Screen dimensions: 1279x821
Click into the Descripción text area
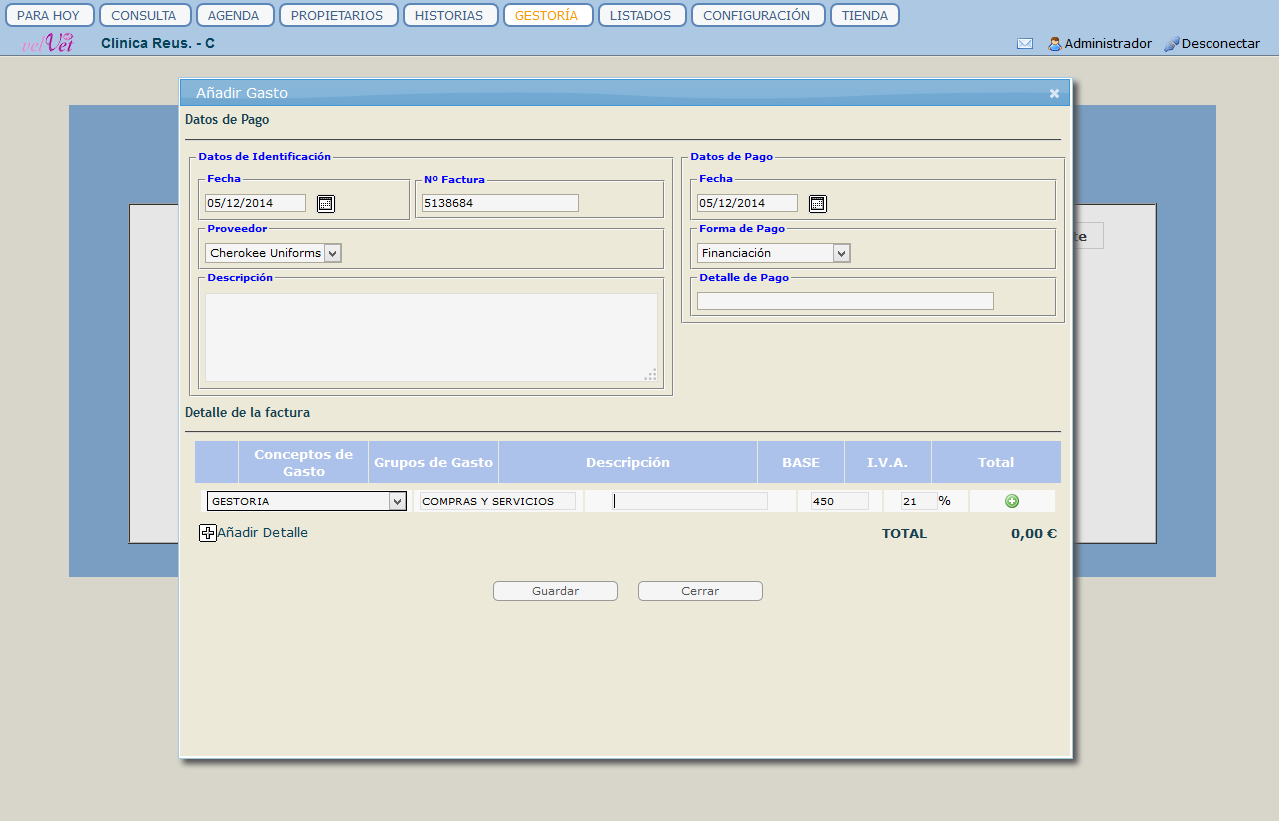(x=431, y=337)
